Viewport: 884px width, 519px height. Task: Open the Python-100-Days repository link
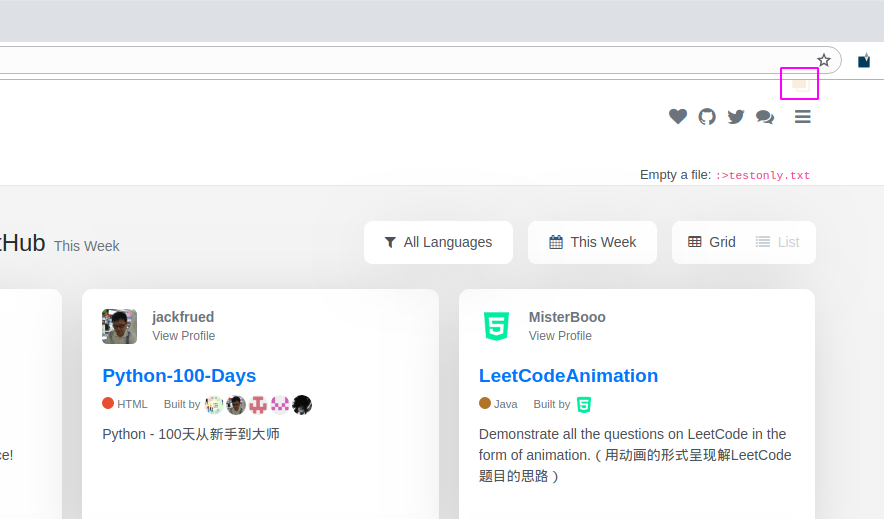[179, 375]
